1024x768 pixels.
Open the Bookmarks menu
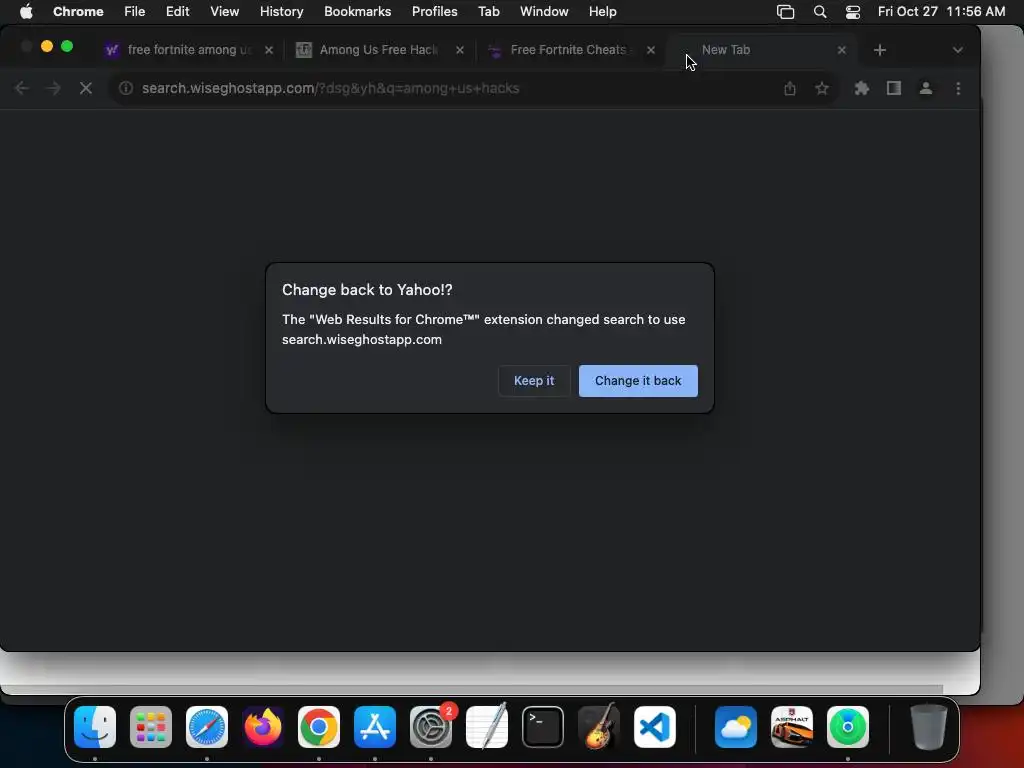pos(357,12)
